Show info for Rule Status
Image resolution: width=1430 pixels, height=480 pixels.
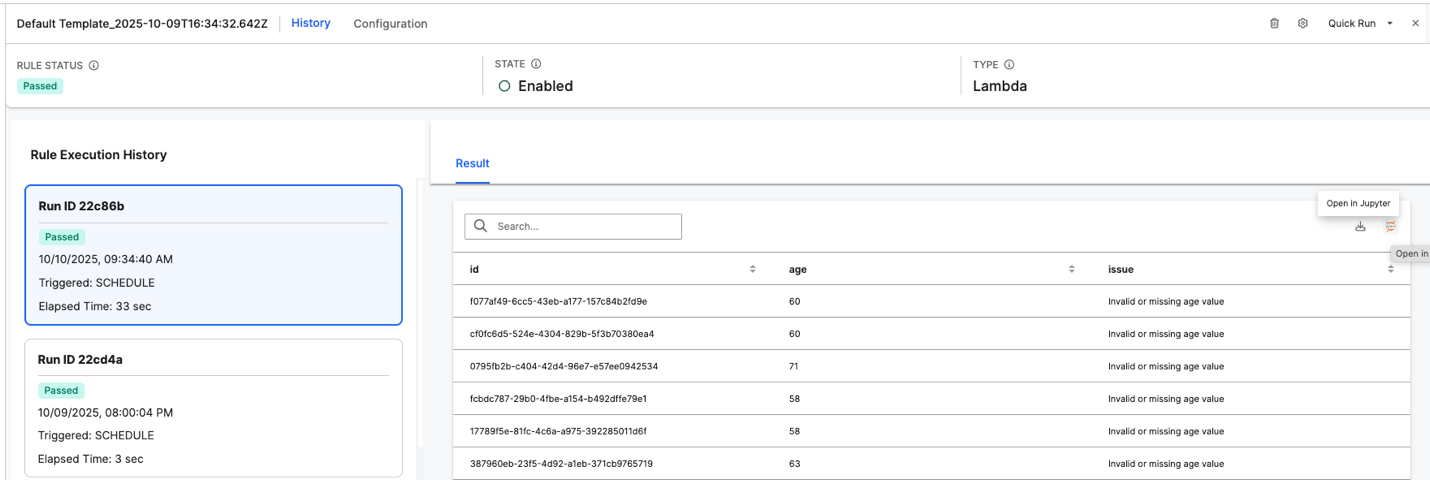[x=94, y=65]
